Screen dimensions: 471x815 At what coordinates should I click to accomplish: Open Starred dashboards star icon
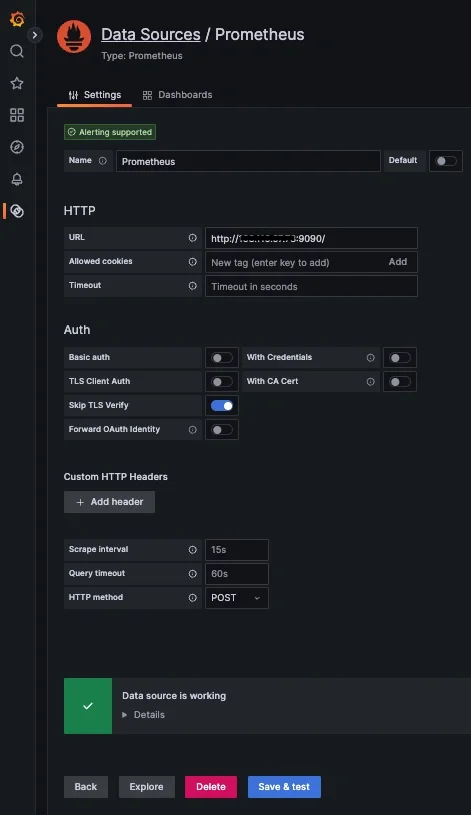coord(17,83)
